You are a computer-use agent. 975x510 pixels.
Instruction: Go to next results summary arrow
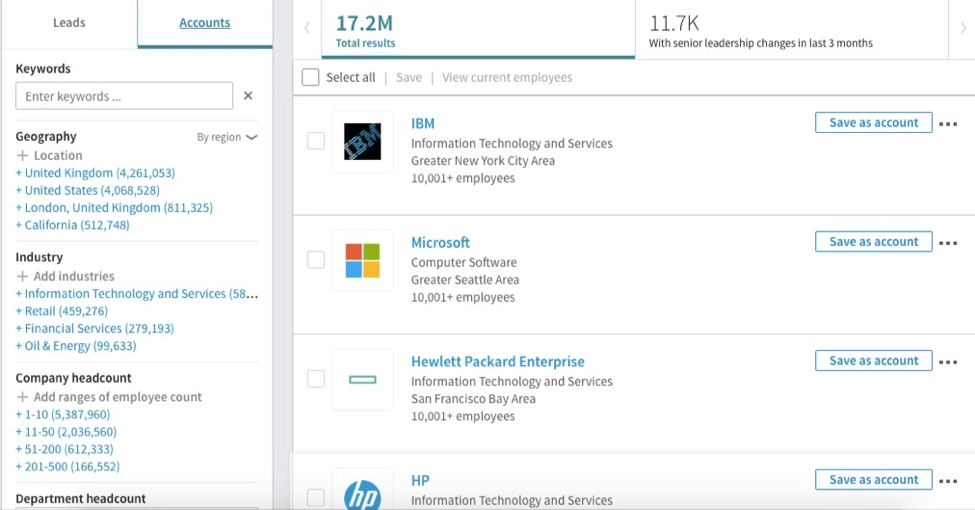(963, 28)
